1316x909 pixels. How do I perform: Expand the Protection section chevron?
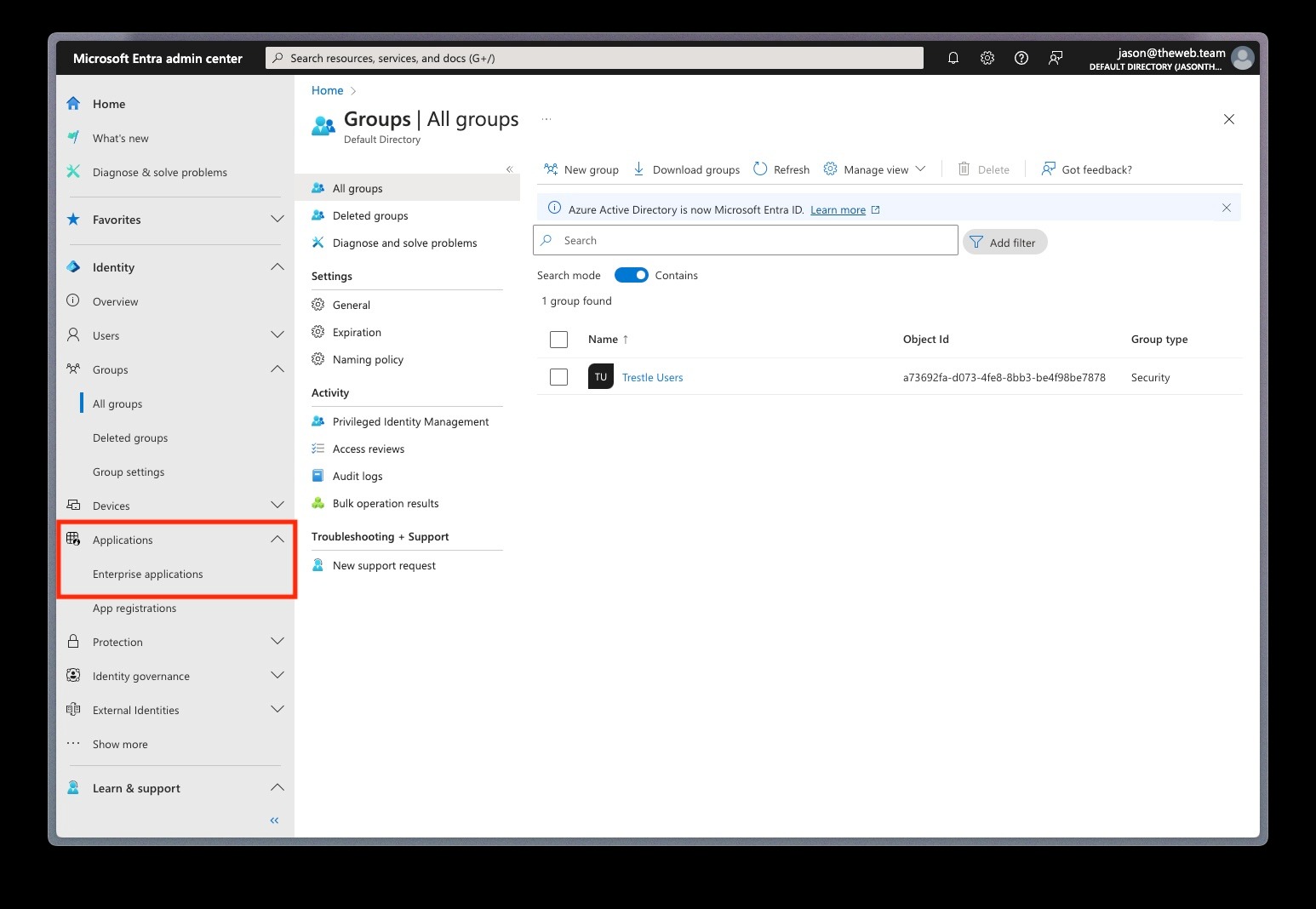click(278, 642)
